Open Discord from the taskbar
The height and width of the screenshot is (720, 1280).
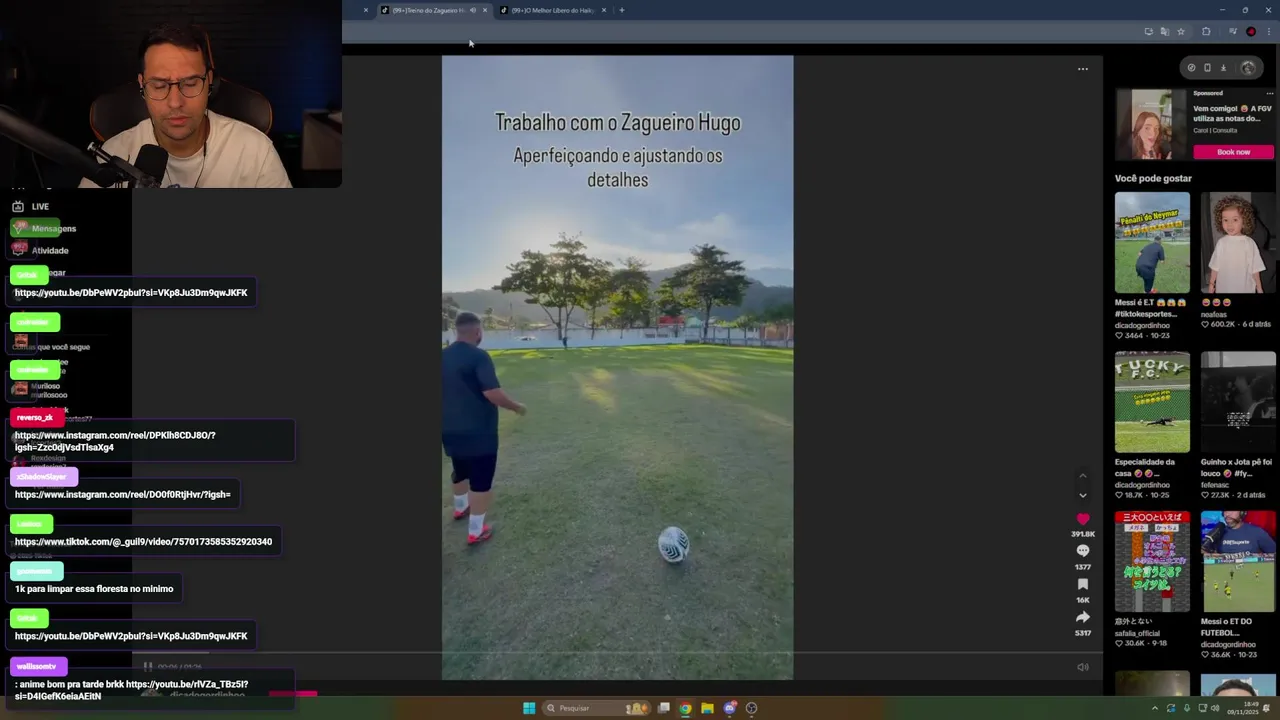coord(729,708)
